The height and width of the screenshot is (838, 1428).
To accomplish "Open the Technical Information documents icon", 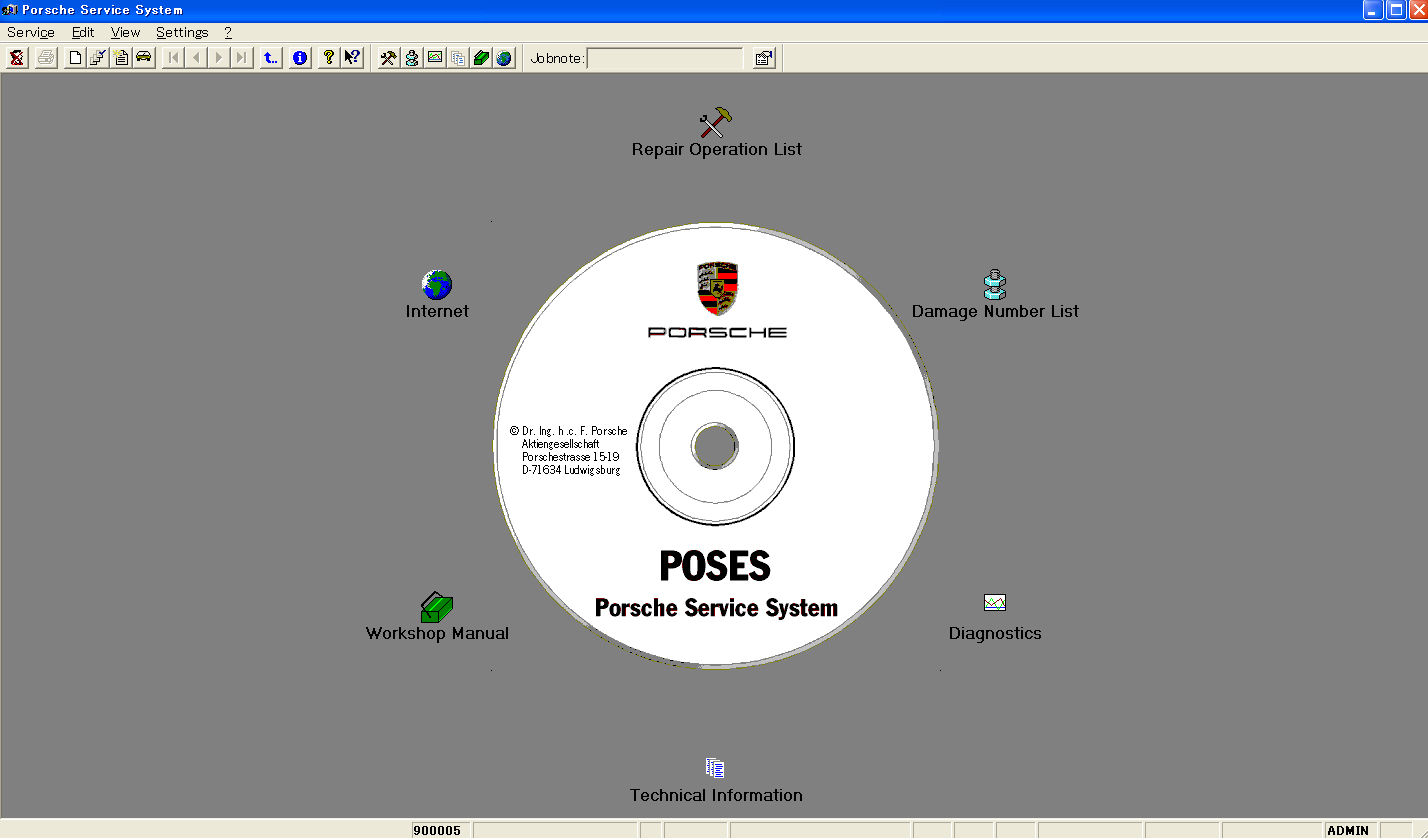I will (x=715, y=768).
